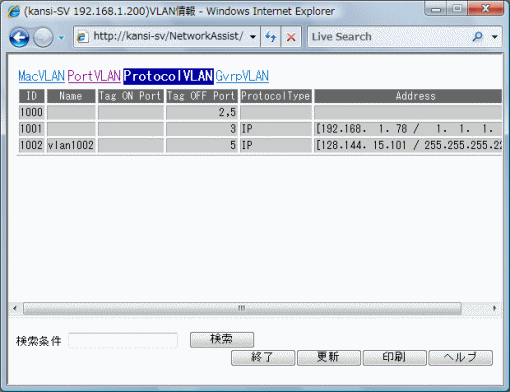Maximize the Internet Explorer window

[x=457, y=9]
